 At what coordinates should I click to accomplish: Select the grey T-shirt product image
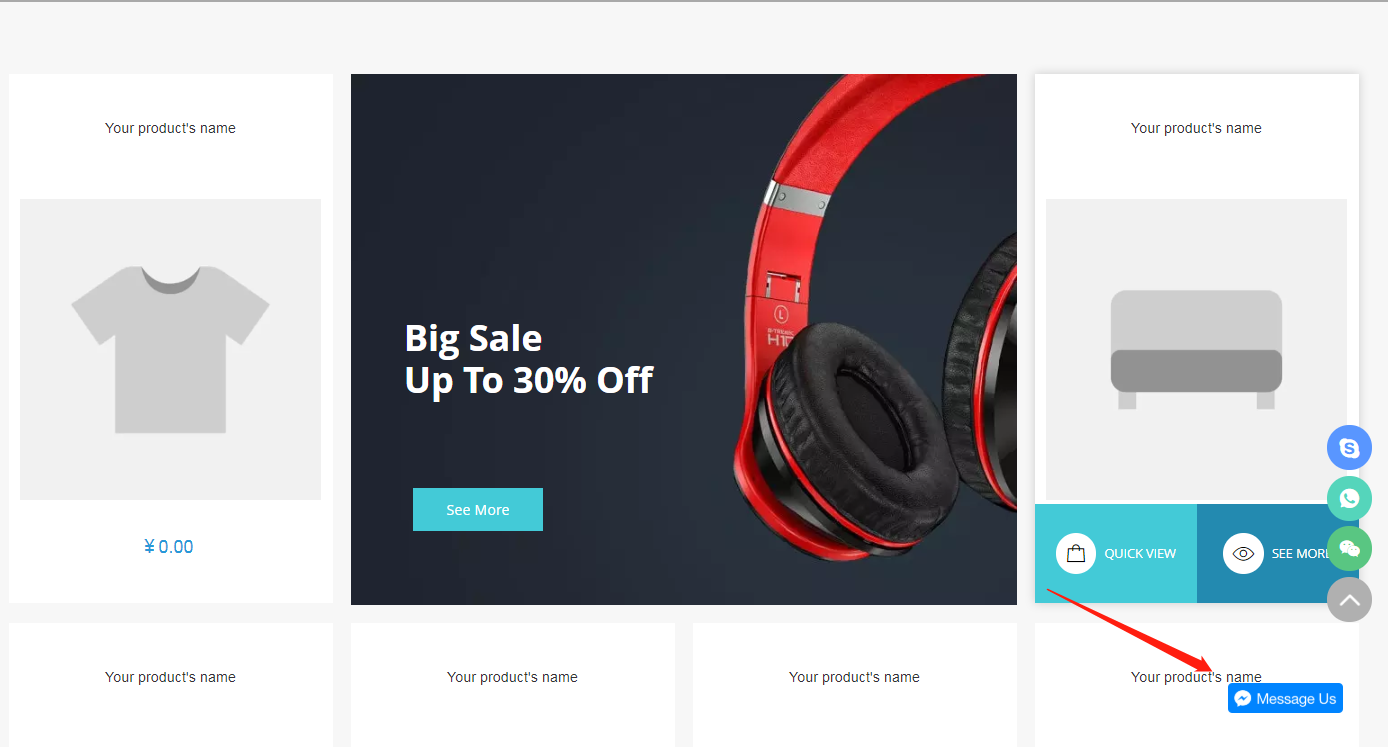point(170,349)
